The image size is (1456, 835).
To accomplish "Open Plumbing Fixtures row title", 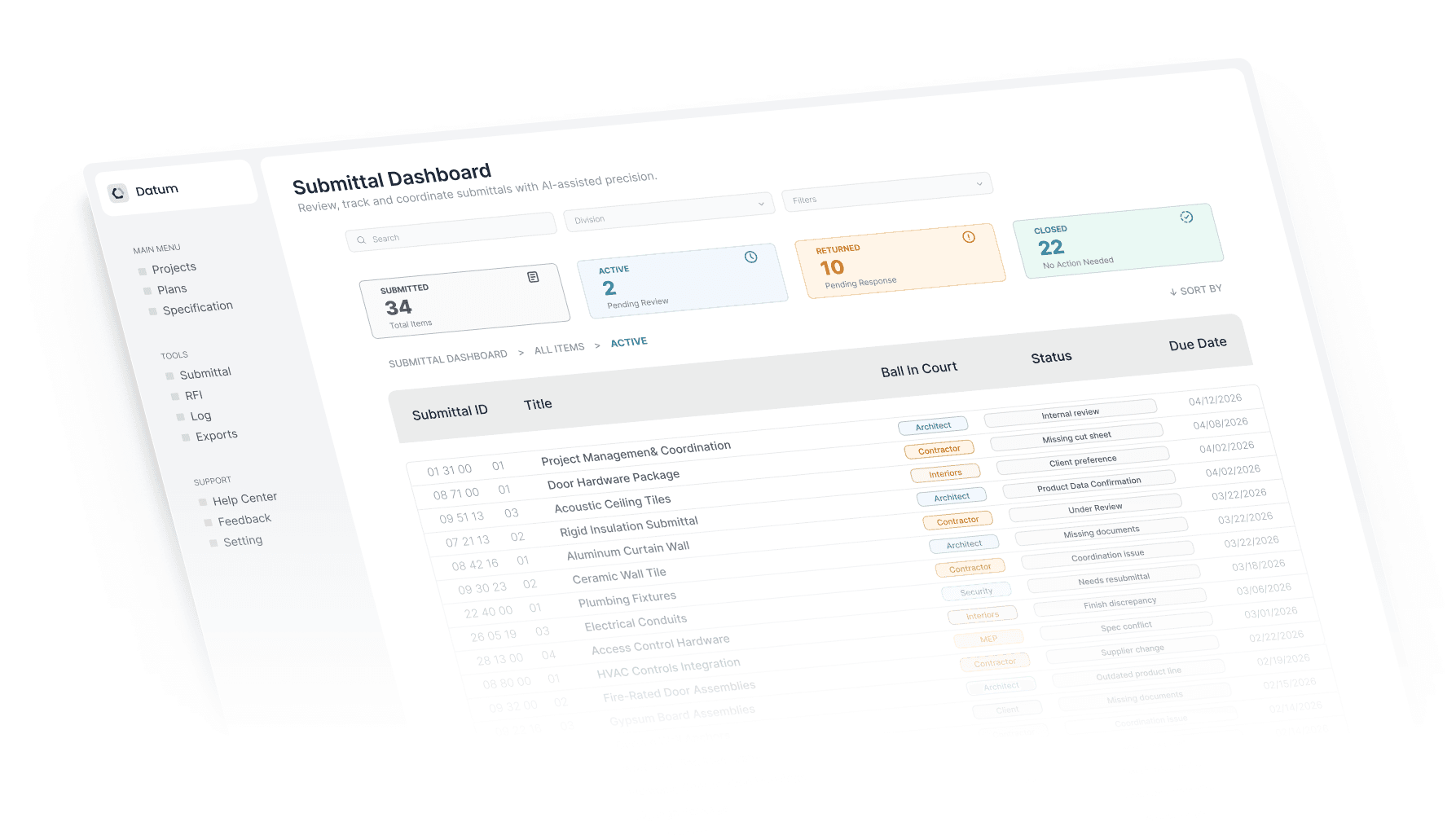I will (627, 600).
